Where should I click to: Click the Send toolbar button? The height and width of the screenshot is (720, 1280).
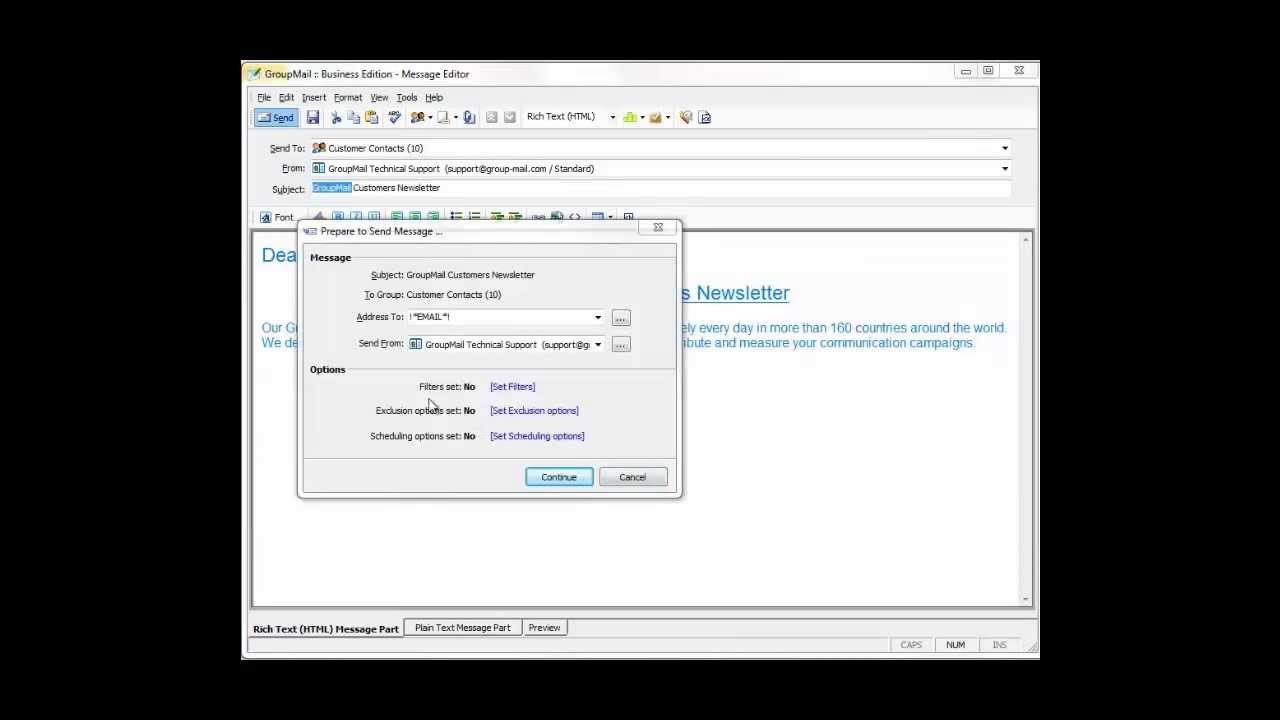click(x=276, y=118)
